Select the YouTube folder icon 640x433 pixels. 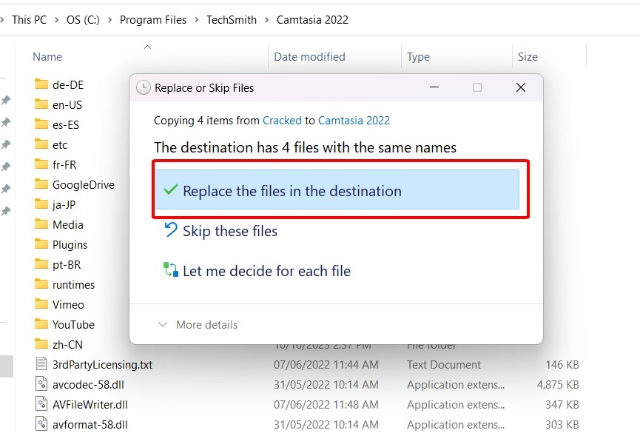[41, 324]
